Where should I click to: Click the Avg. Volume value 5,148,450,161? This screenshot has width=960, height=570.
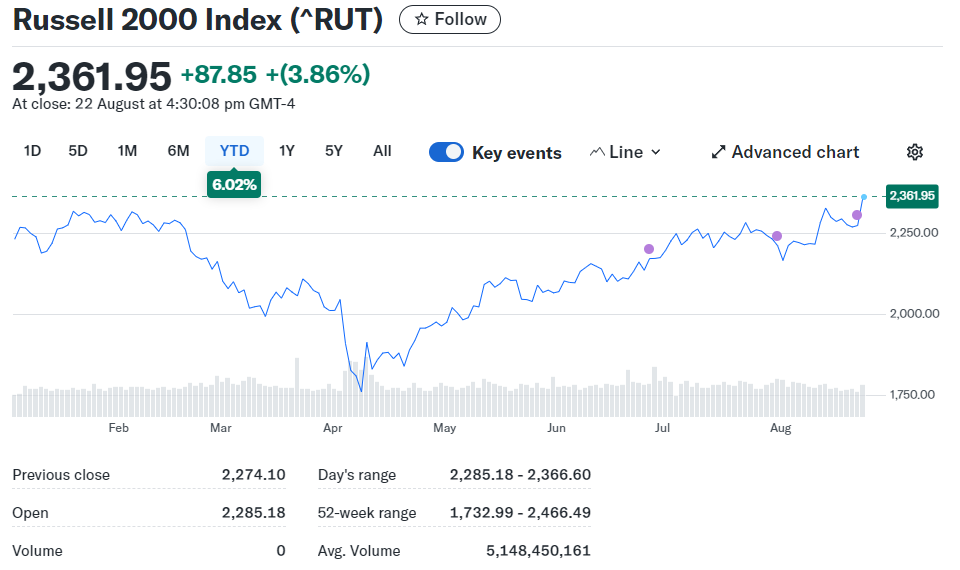(x=539, y=550)
